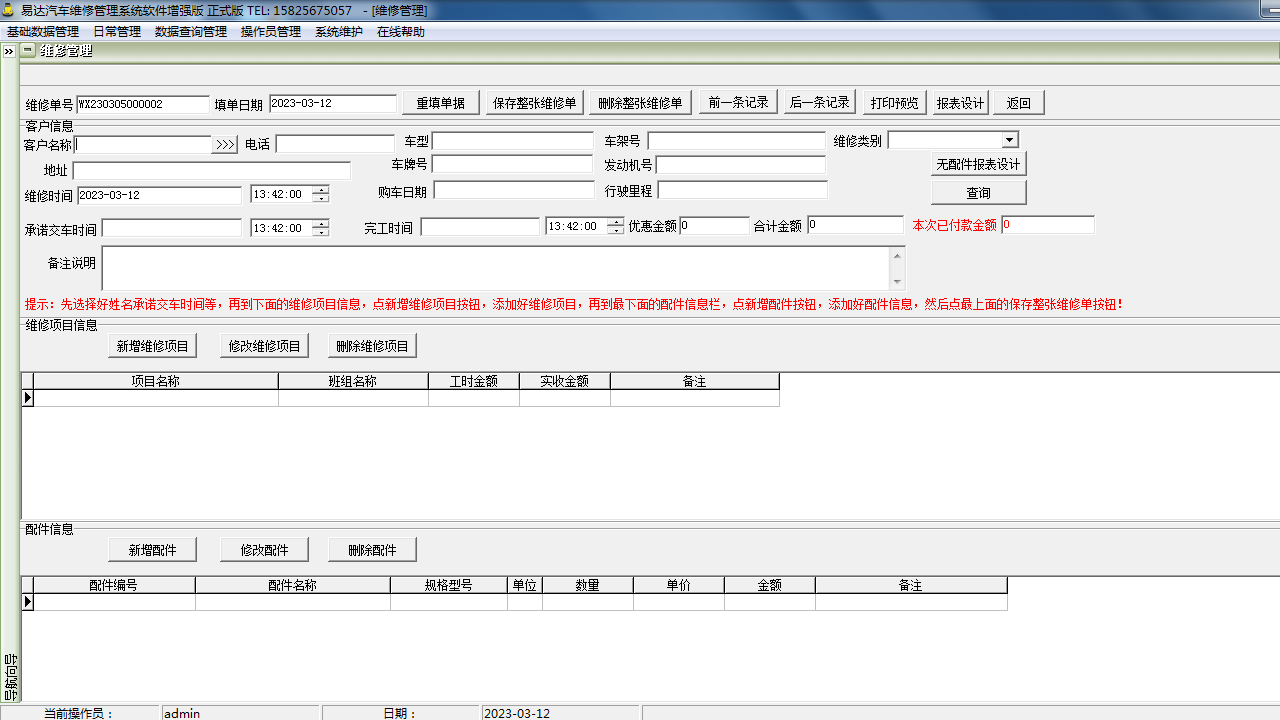Increase 维修时间 time with up arrow
Image resolution: width=1280 pixels, height=720 pixels.
point(320,190)
